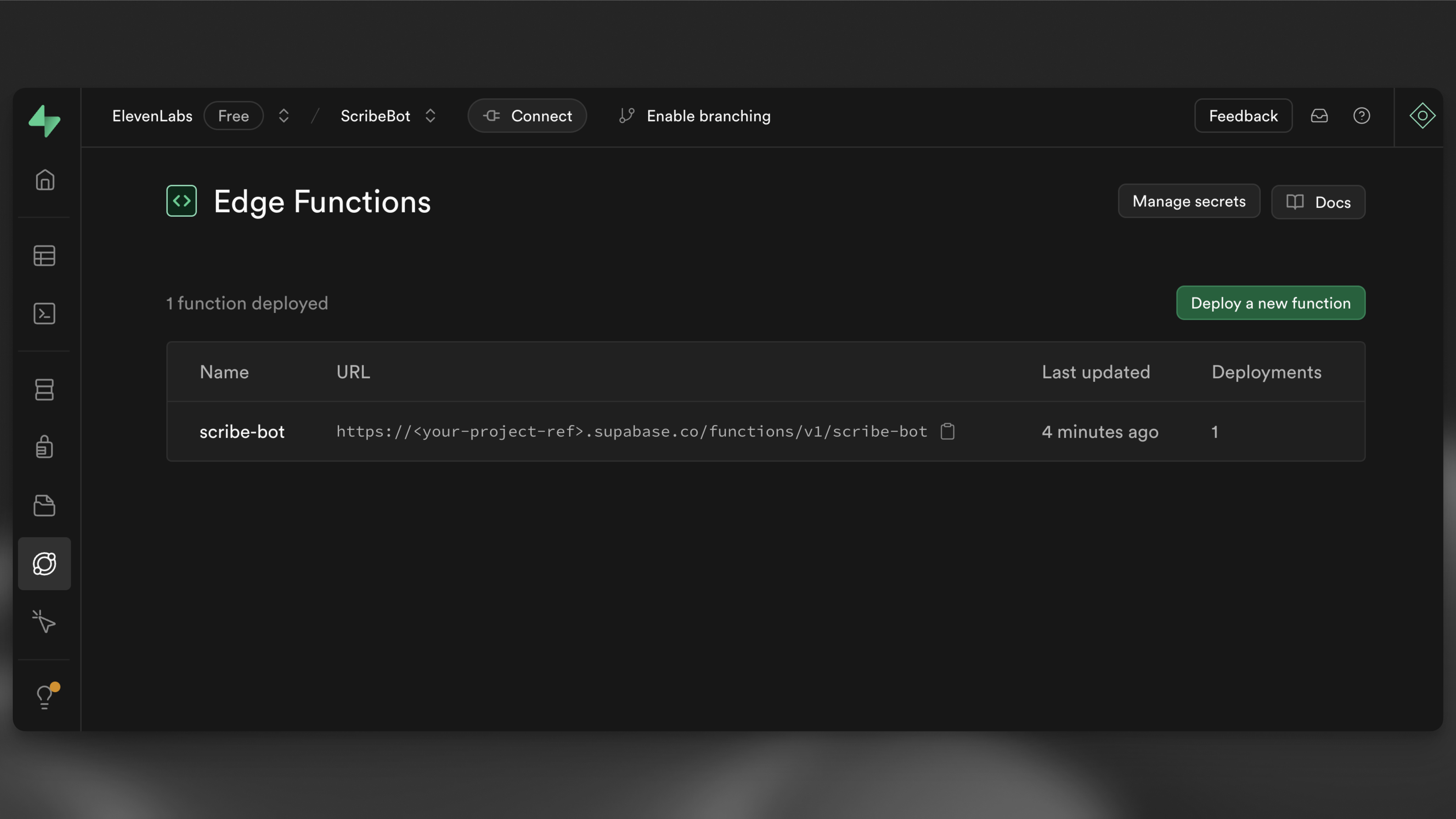Open the Edge Functions Docs
This screenshot has width=1456, height=819.
pyautogui.click(x=1318, y=202)
